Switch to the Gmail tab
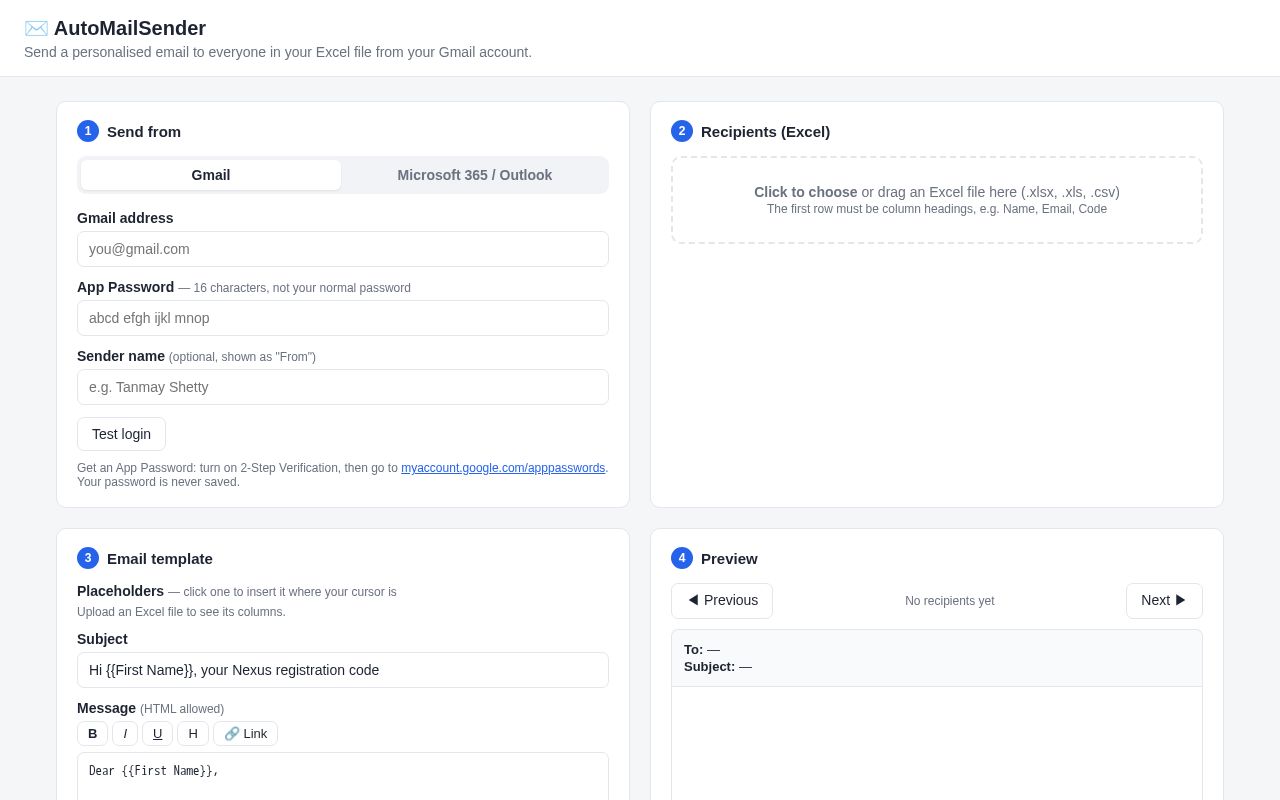Viewport: 1280px width, 800px height. click(x=211, y=175)
